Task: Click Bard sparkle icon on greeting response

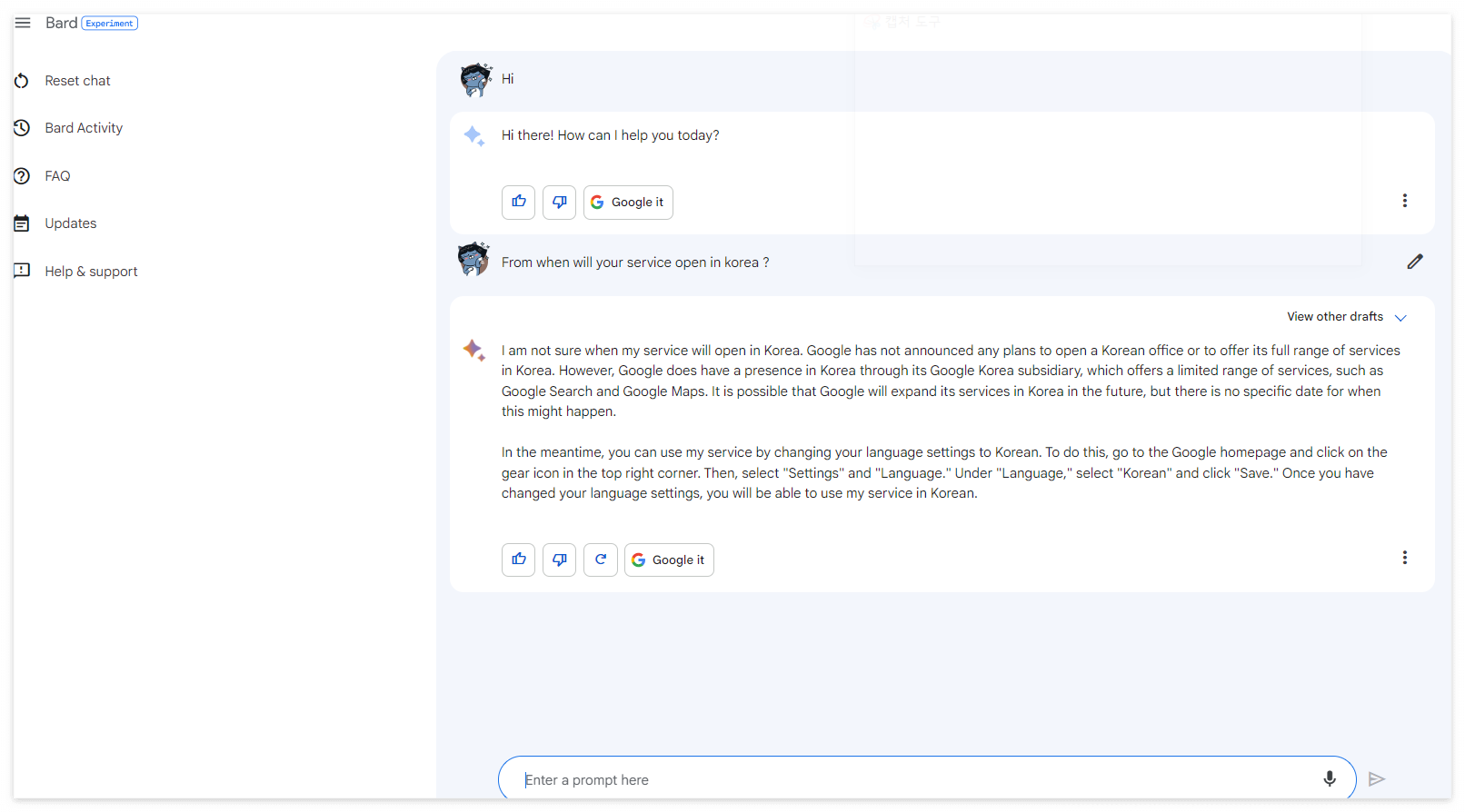Action: pyautogui.click(x=473, y=136)
